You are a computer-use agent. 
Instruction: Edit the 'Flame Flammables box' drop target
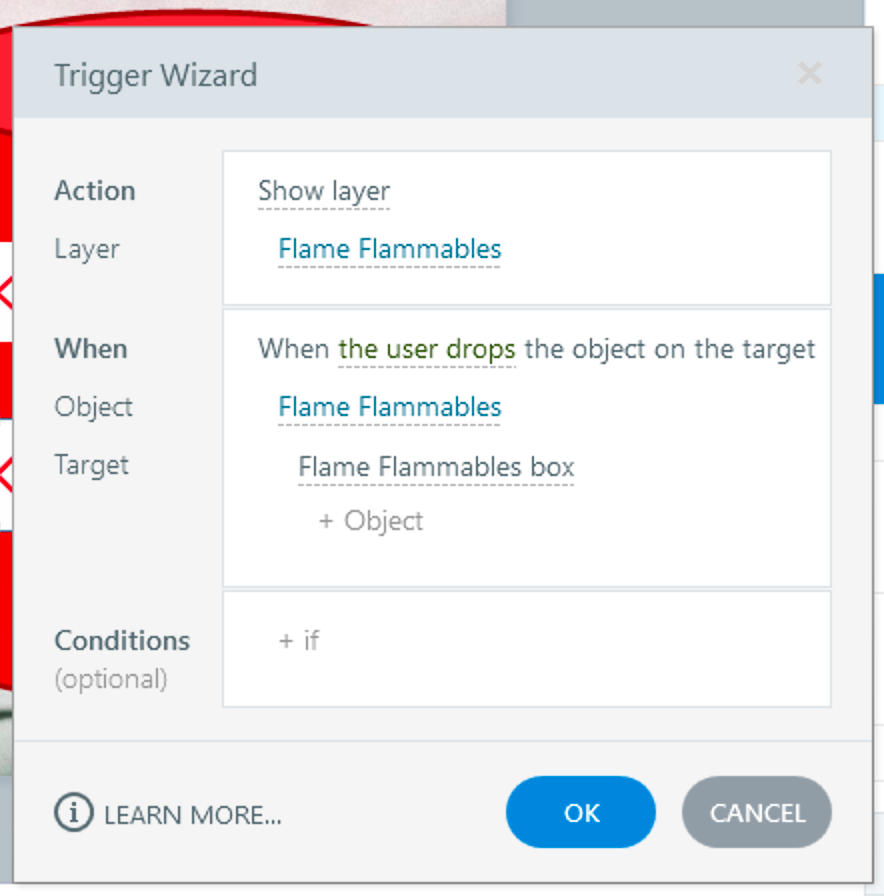point(436,466)
